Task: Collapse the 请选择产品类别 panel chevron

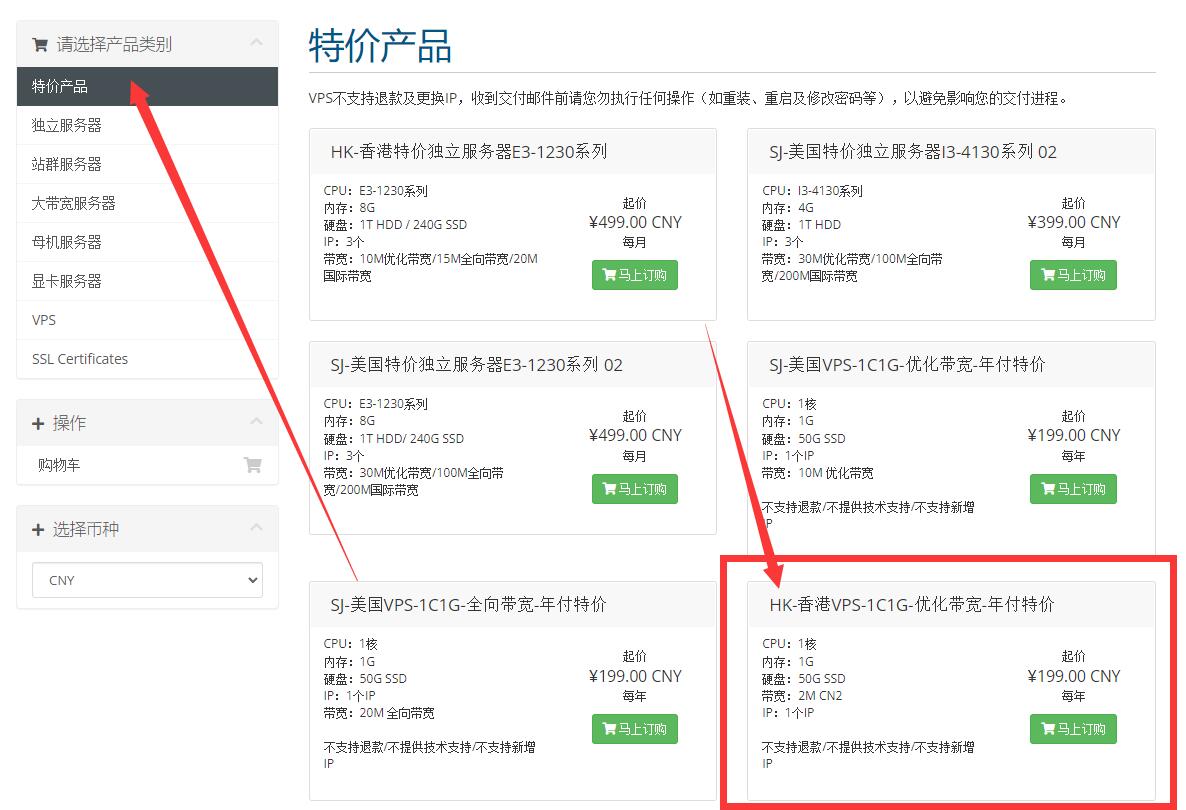Action: tap(256, 43)
